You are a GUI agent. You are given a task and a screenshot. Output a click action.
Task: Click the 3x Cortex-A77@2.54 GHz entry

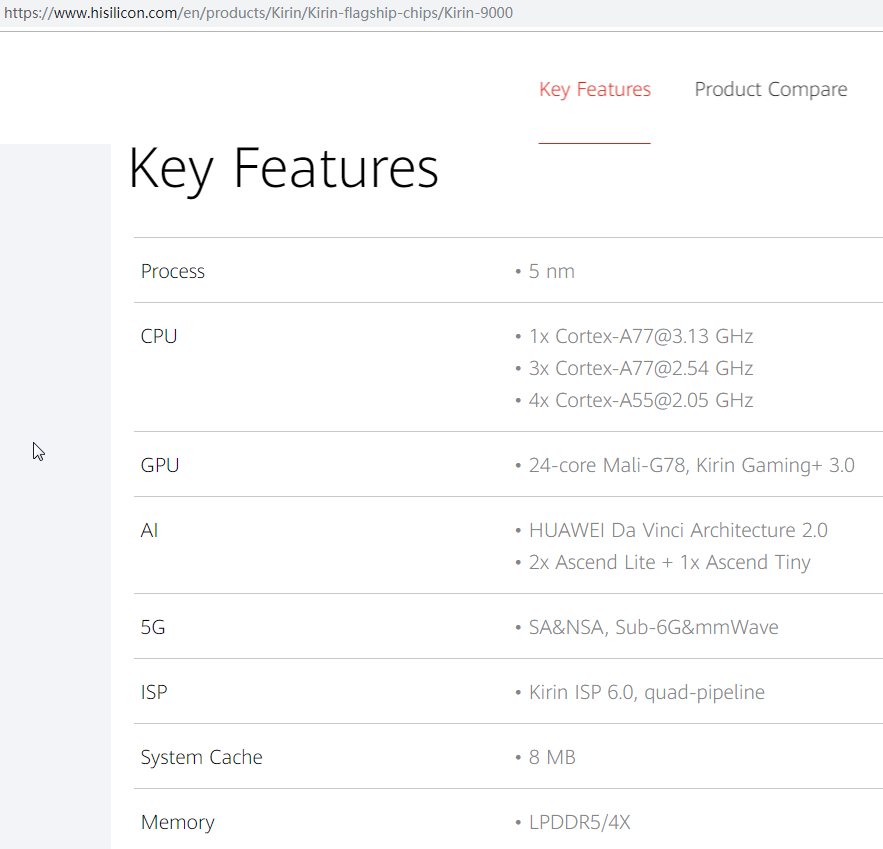point(640,368)
